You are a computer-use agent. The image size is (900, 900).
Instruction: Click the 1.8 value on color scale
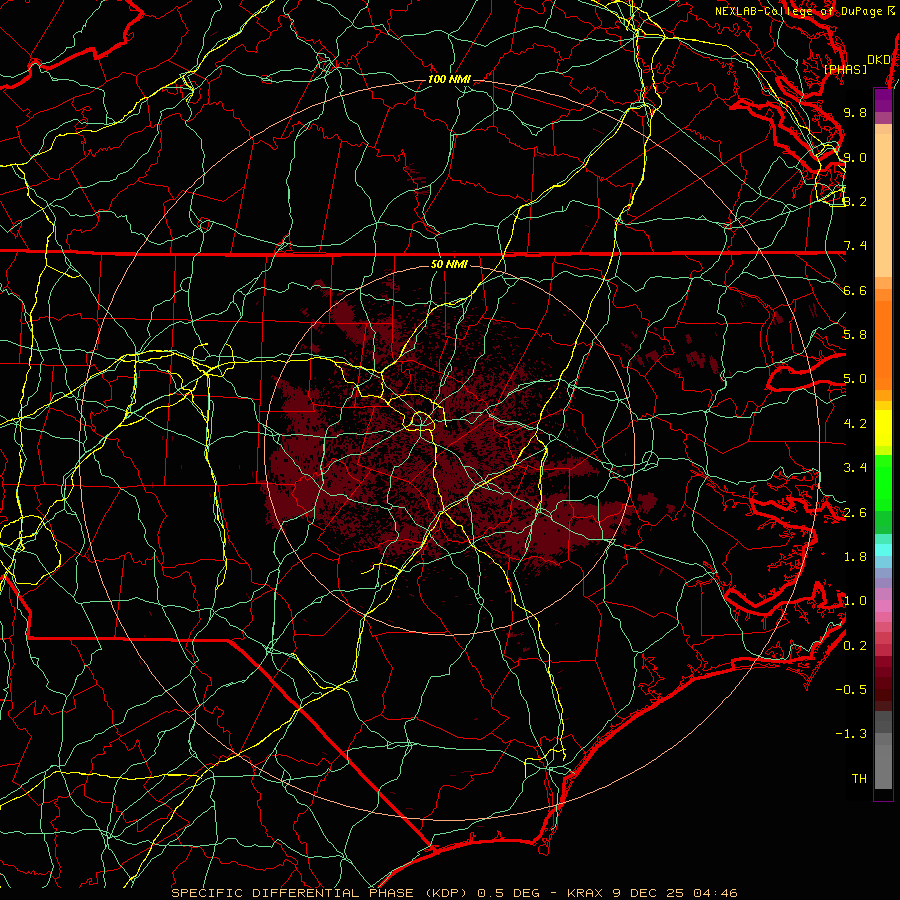tap(855, 557)
